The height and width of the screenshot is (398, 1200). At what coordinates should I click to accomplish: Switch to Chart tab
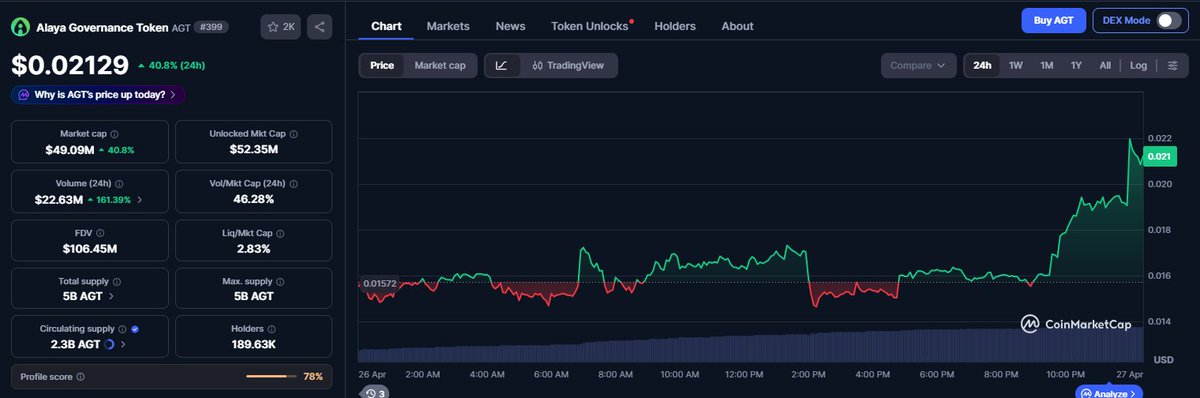click(386, 26)
